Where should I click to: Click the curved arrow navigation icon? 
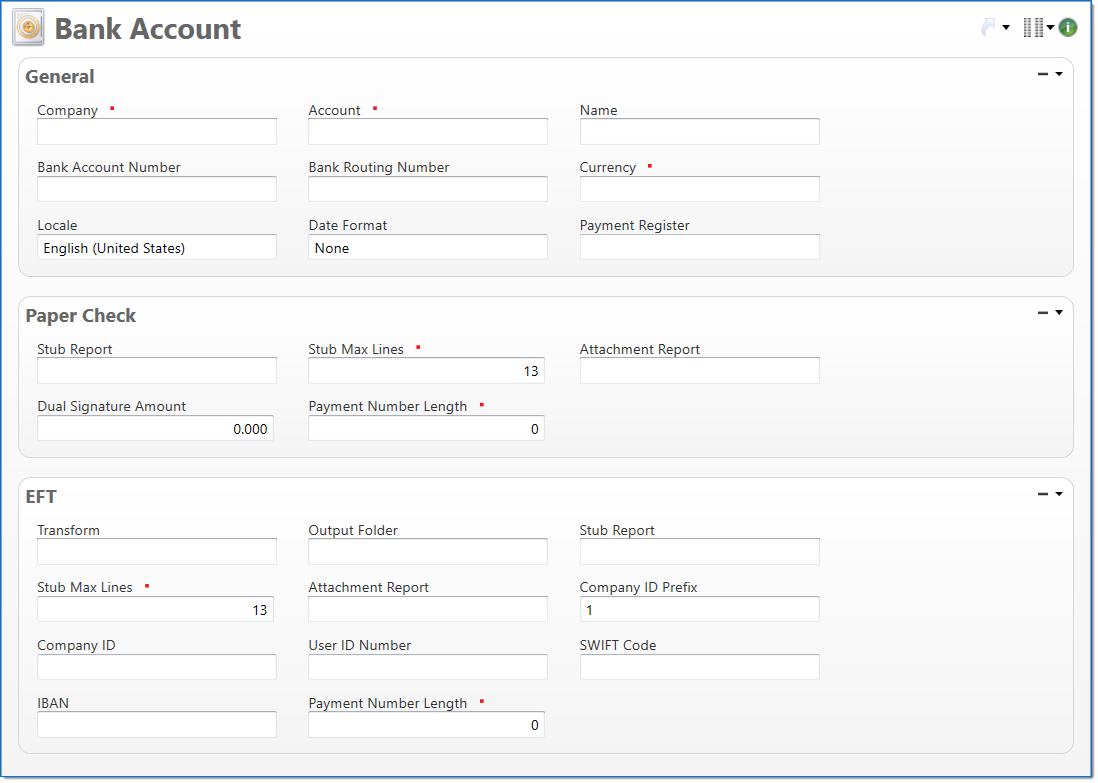pos(988,28)
